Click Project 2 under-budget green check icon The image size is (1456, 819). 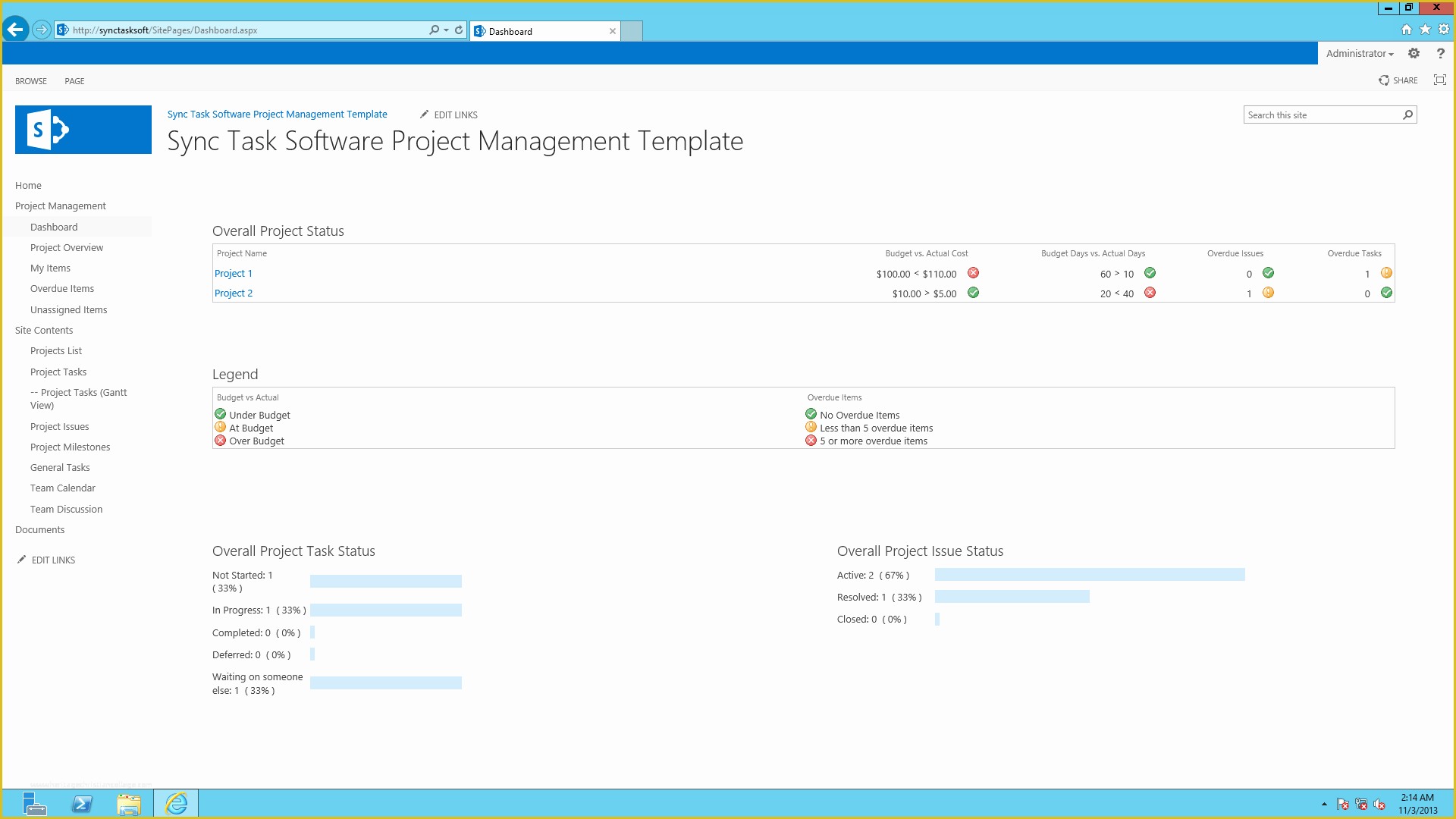973,293
